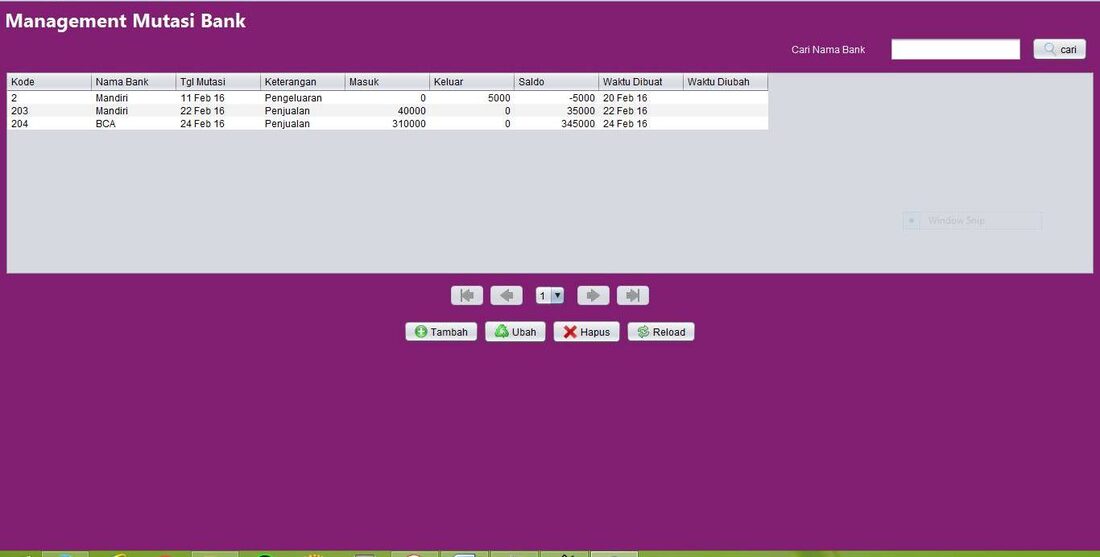This screenshot has height=557, width=1100.
Task: Click the Saldo value 35000
Action: (x=556, y=111)
